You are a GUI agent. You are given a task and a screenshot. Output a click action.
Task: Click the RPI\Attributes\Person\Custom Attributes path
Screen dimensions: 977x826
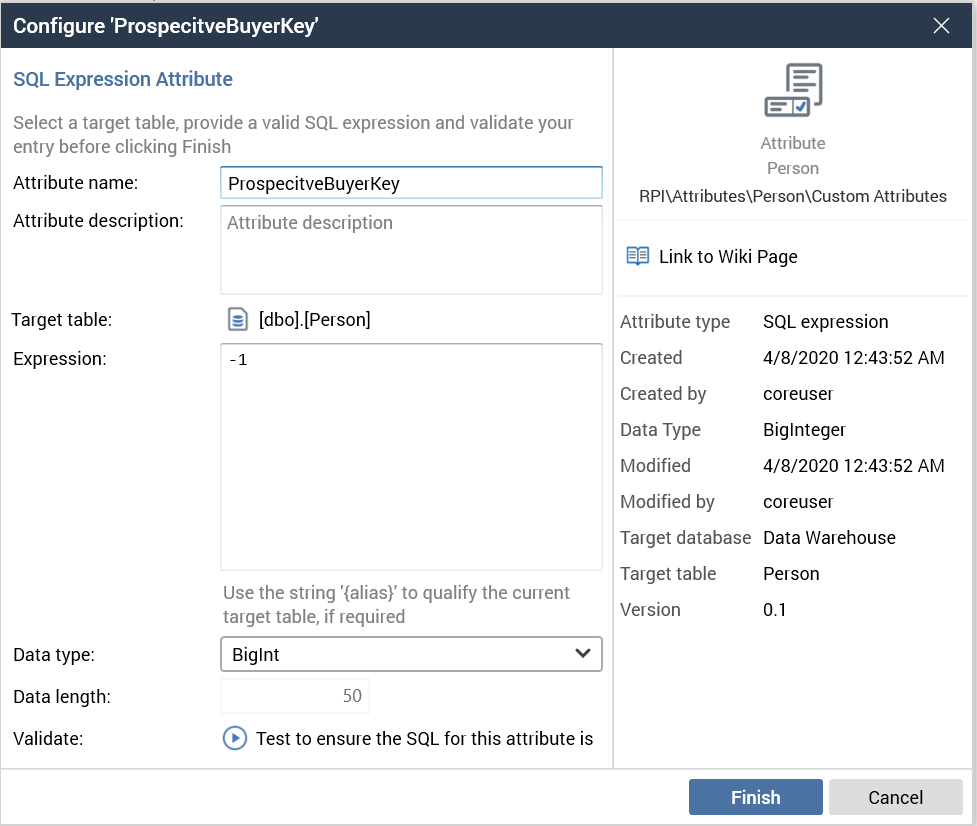(793, 196)
